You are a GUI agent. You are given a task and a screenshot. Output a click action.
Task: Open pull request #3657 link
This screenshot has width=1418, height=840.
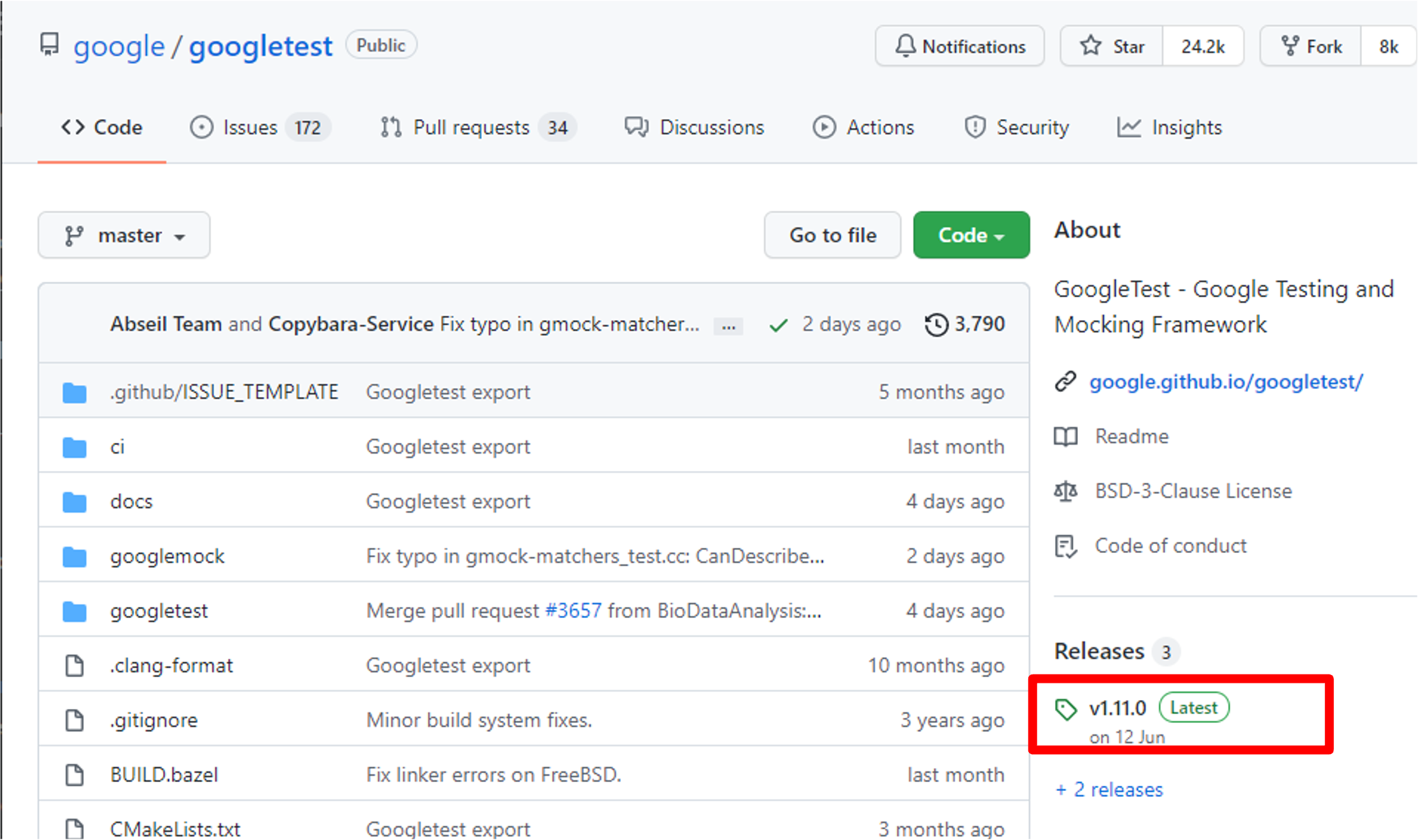click(x=573, y=611)
